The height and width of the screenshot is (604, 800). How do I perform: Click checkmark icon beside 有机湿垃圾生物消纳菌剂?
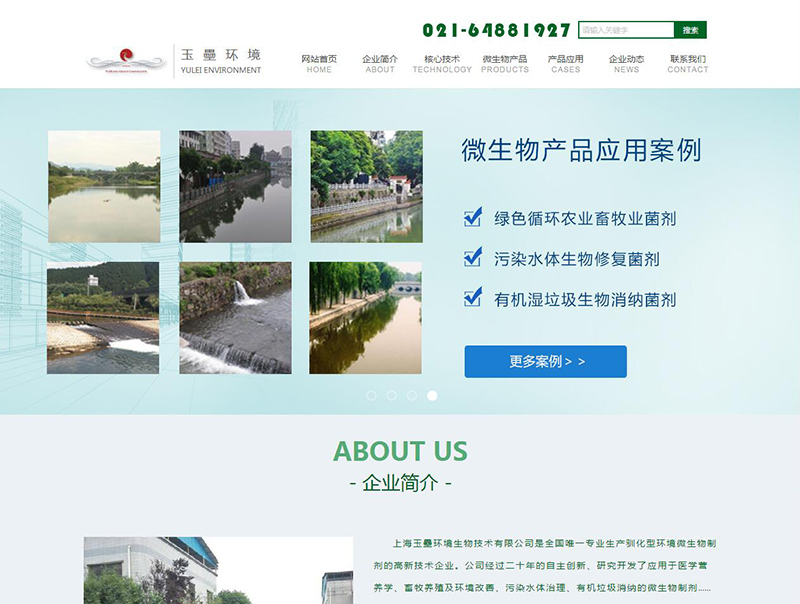coord(473,298)
